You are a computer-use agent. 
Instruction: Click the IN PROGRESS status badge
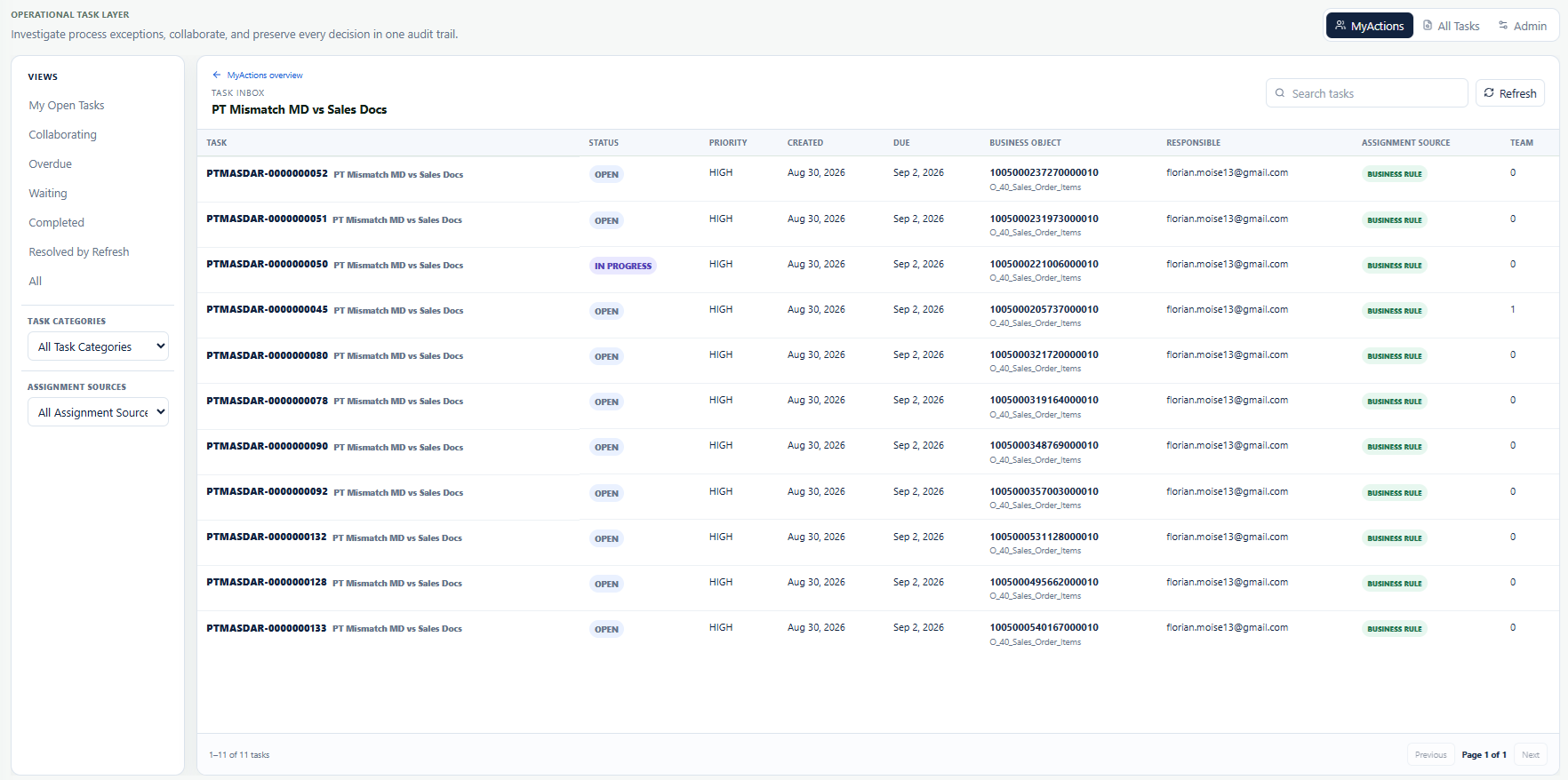(623, 266)
